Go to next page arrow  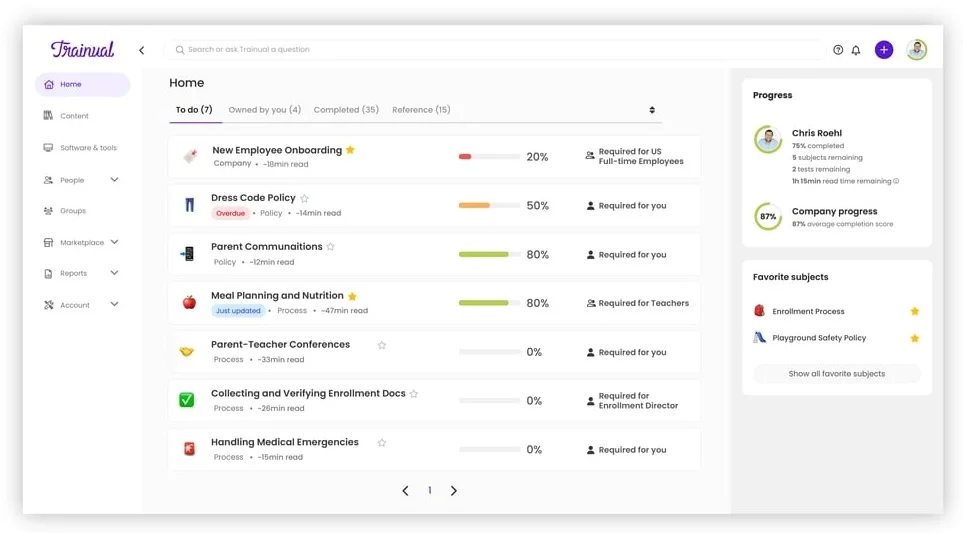[453, 491]
